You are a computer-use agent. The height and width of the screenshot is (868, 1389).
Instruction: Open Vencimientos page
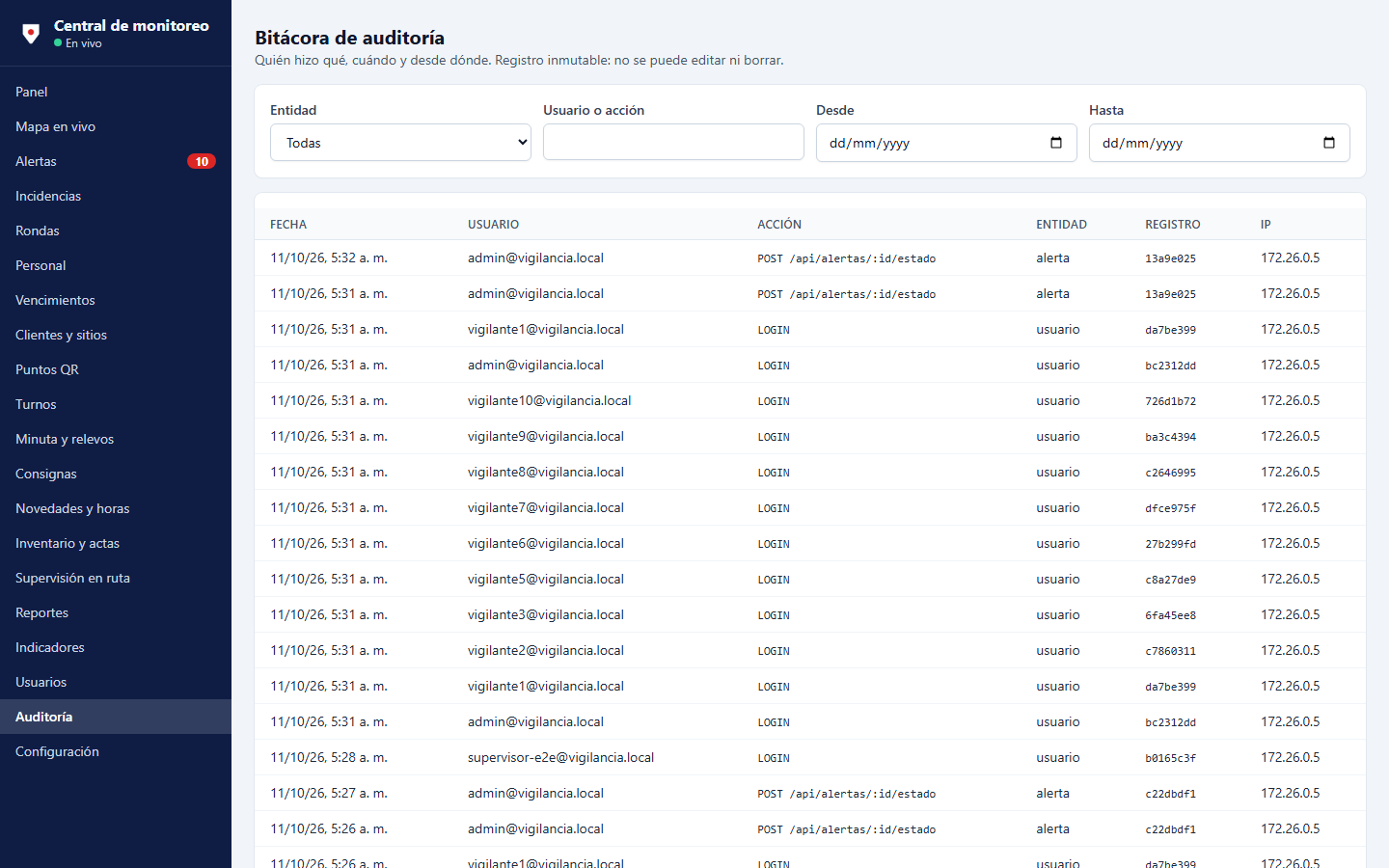[x=116, y=300]
